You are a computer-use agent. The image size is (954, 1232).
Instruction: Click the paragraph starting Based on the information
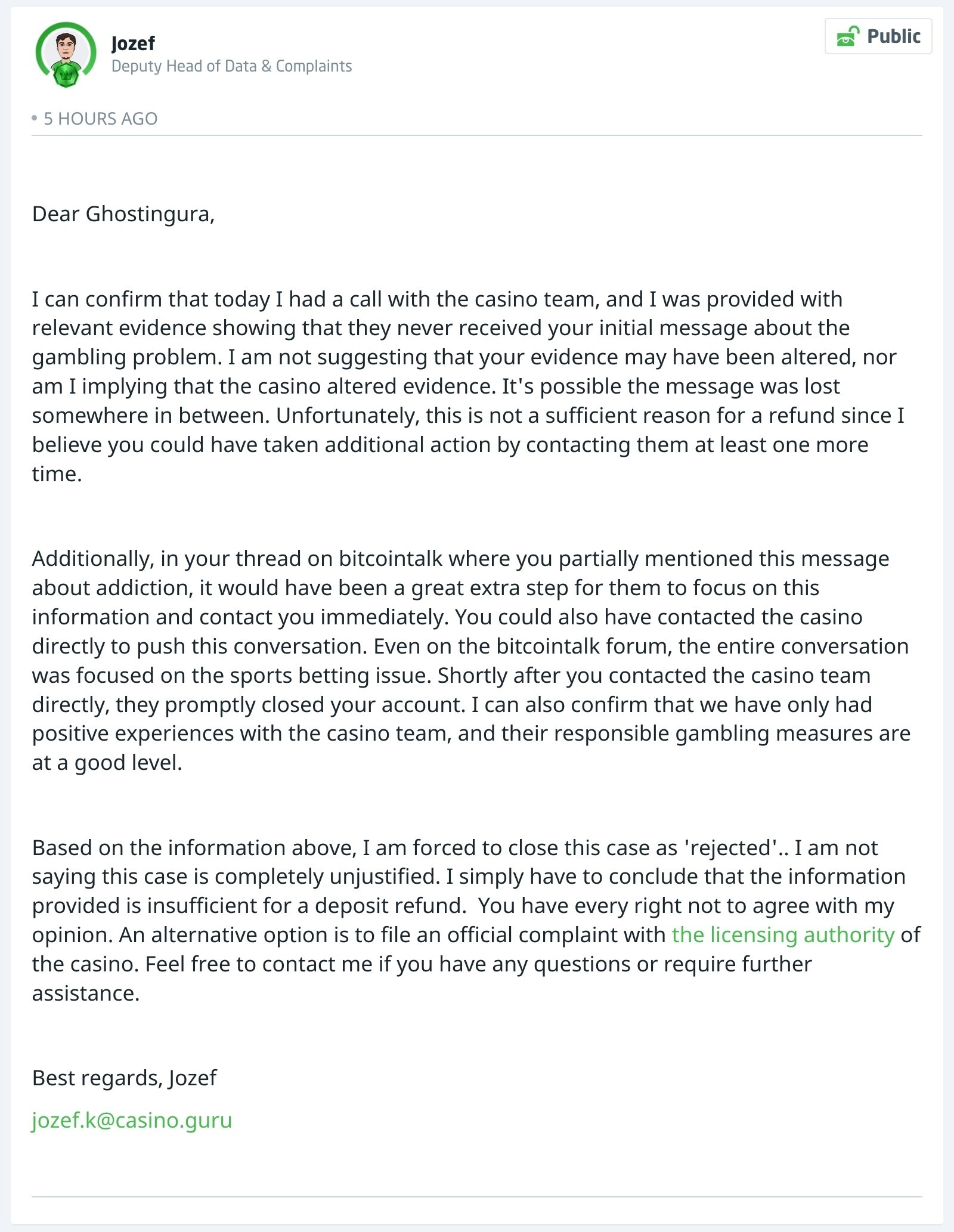[476, 920]
